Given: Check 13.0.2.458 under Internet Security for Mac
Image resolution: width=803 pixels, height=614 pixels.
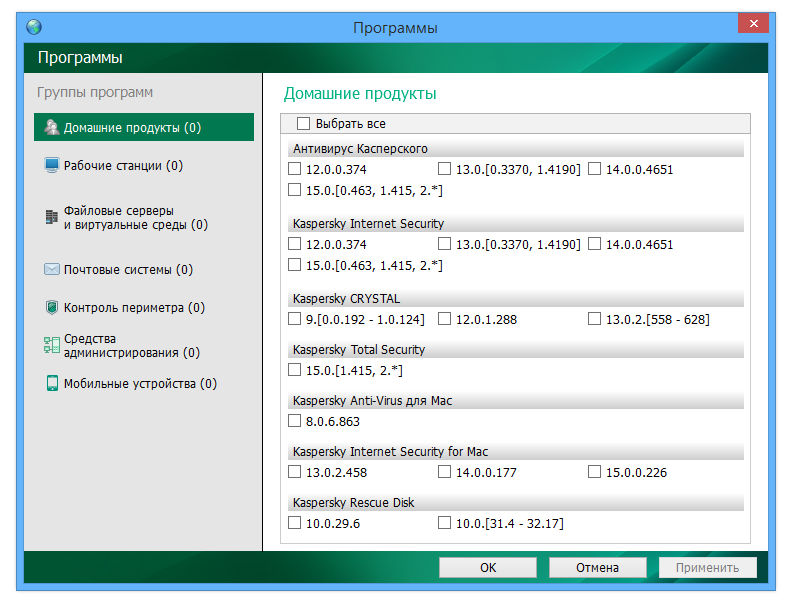Looking at the screenshot, I should pyautogui.click(x=294, y=471).
